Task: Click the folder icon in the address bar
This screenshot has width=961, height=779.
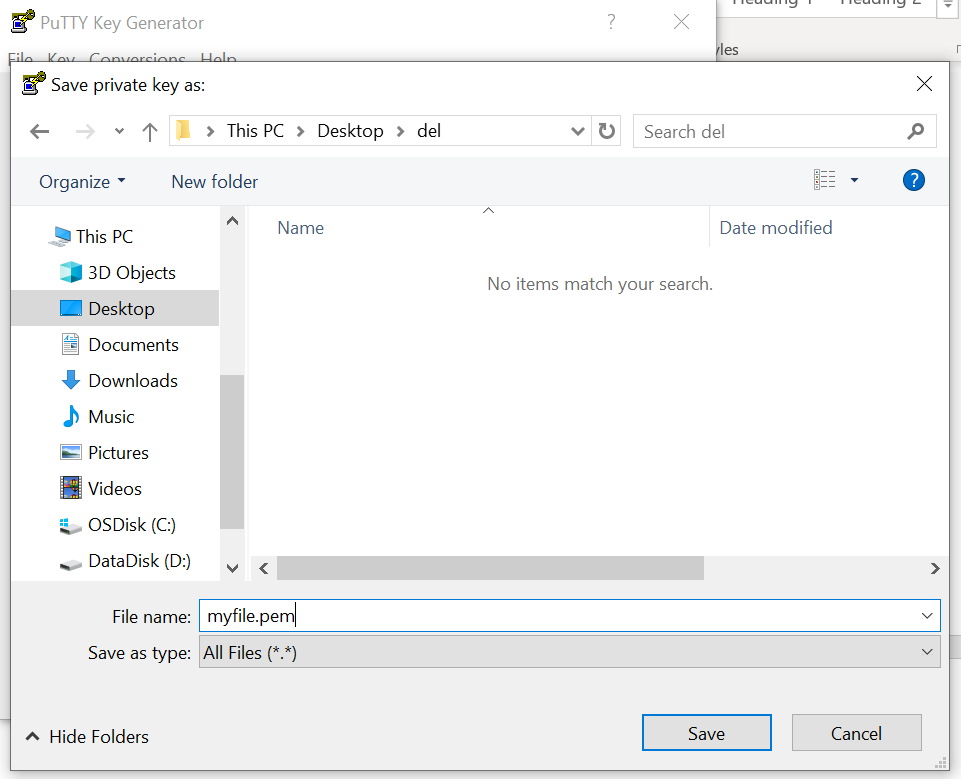Action: [183, 131]
